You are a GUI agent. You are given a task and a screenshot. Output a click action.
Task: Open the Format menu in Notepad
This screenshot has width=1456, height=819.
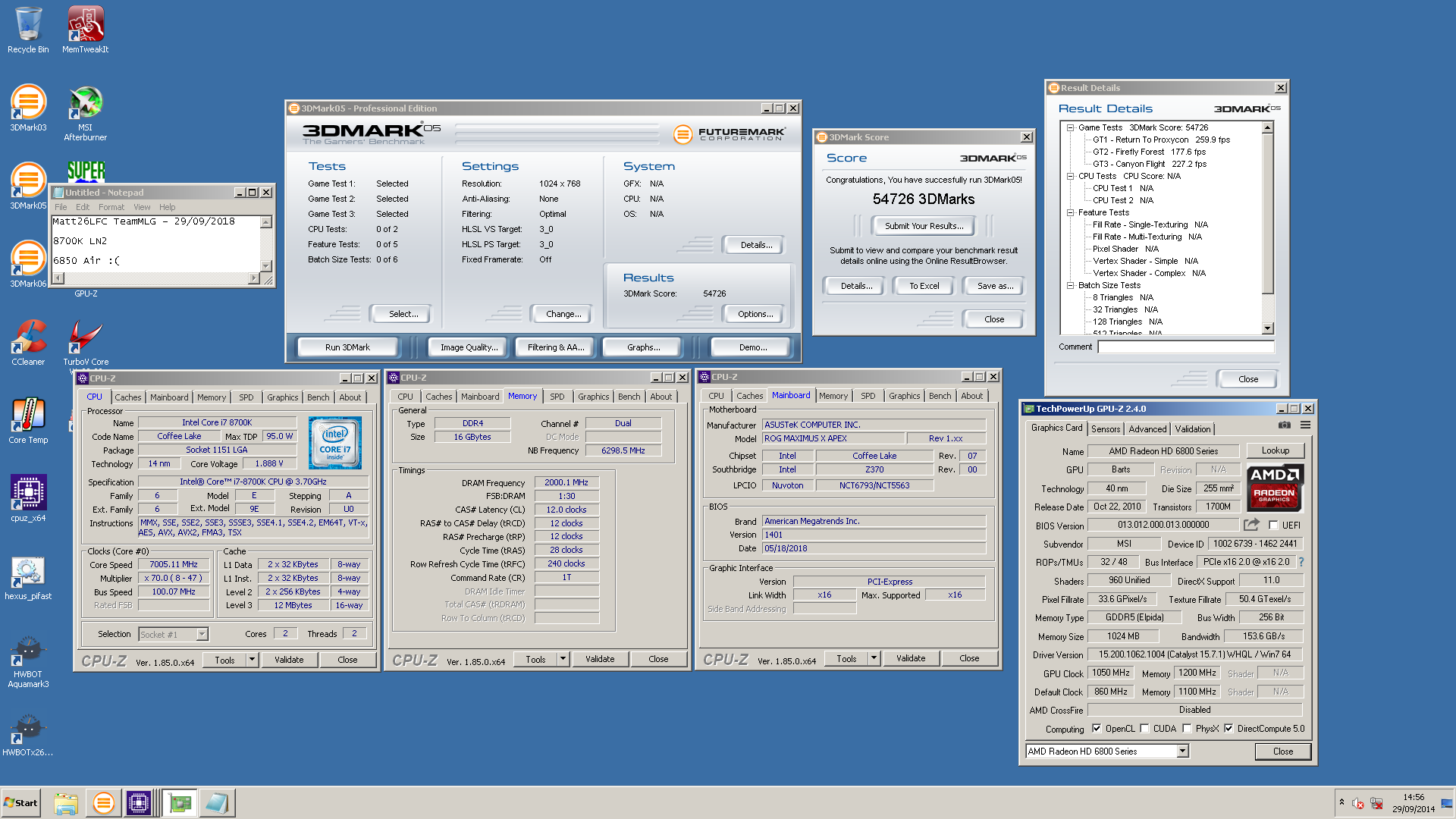tap(111, 207)
